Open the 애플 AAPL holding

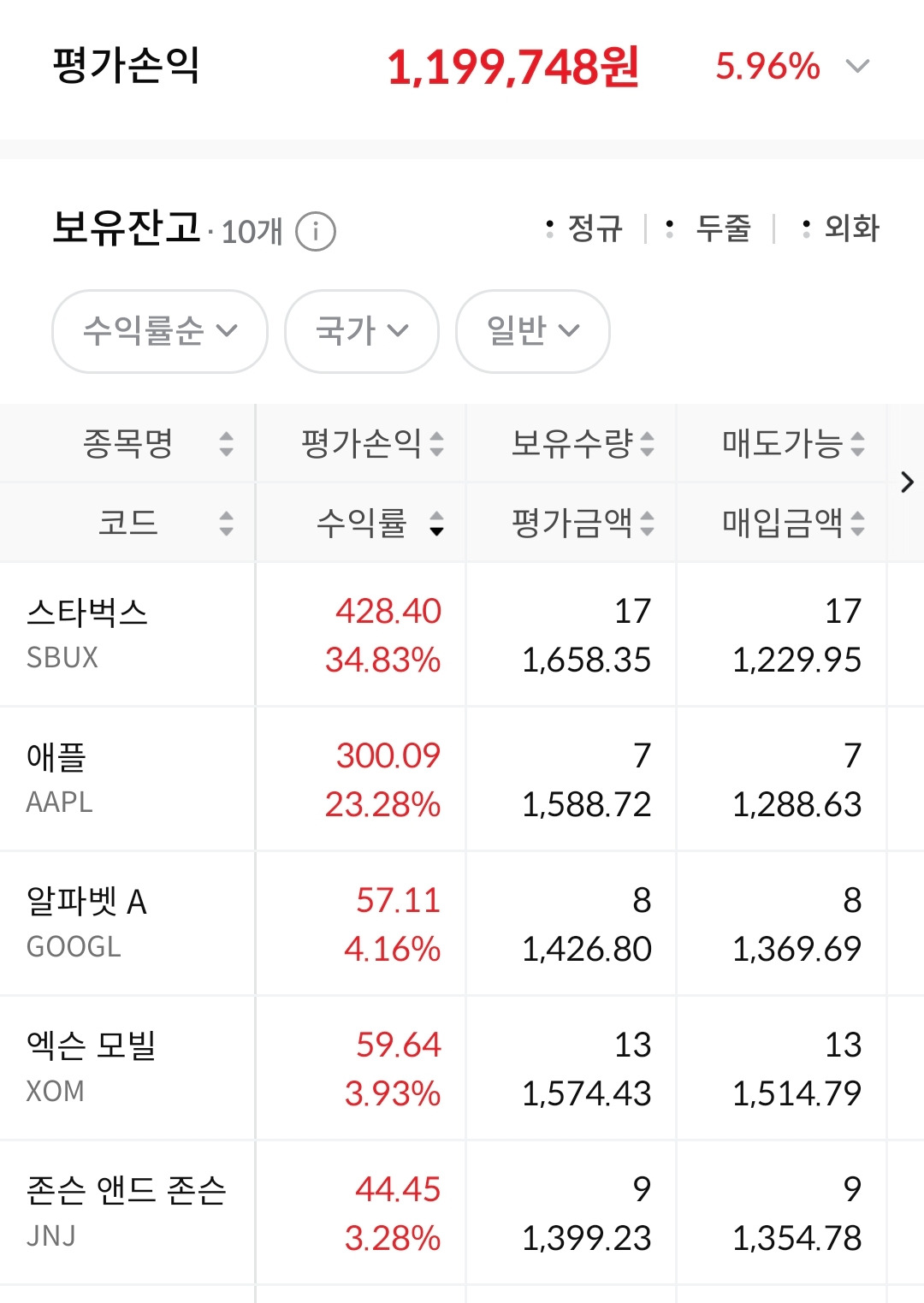[462, 779]
